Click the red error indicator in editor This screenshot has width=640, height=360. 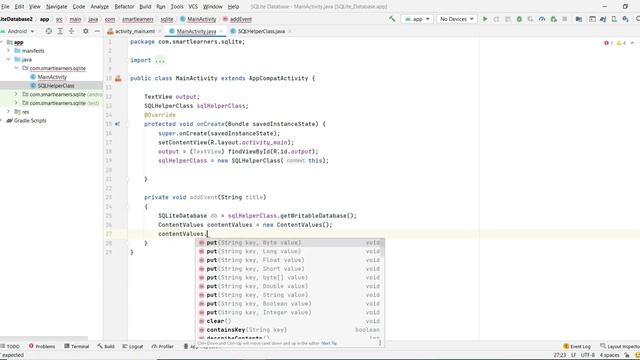(x=608, y=43)
